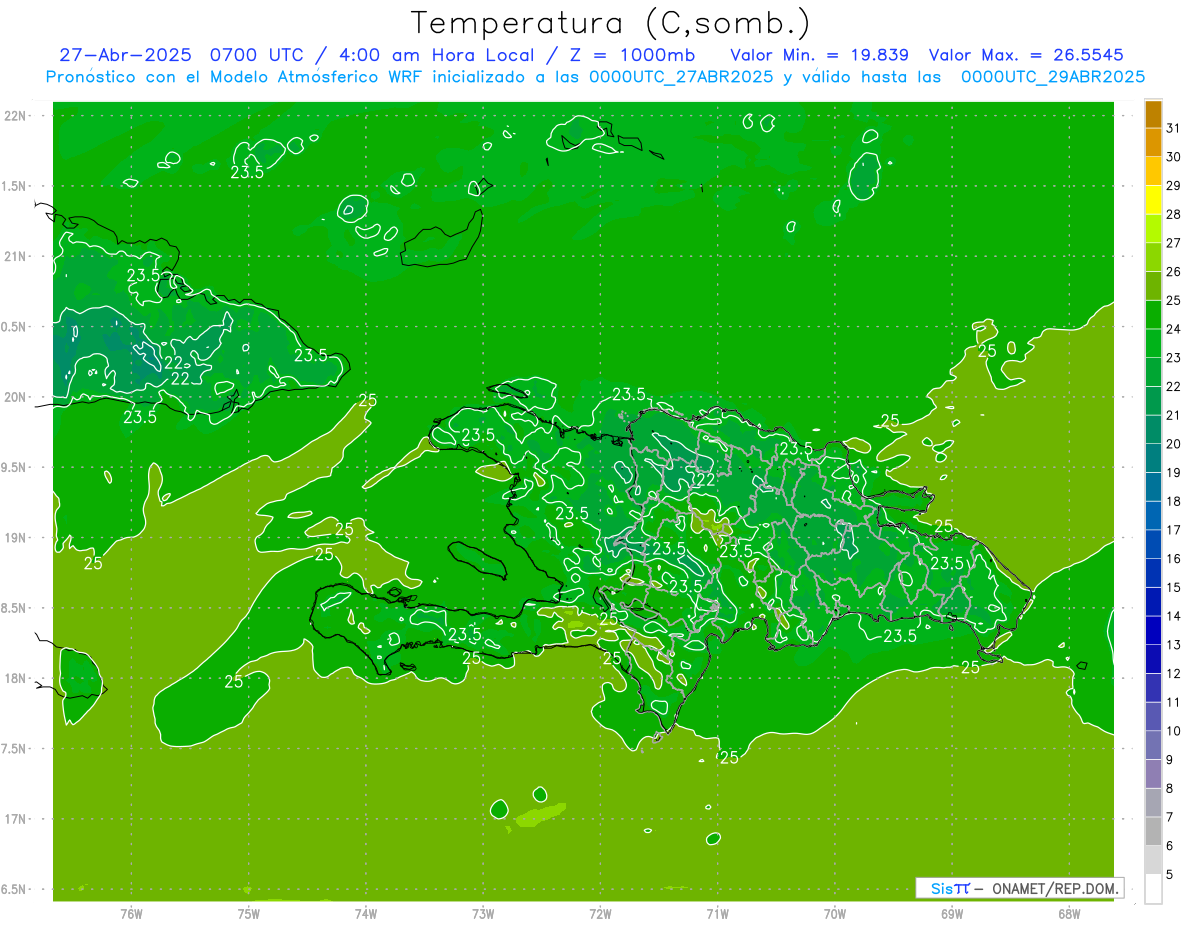Pick the dark blue band between 12 and 13 on the colorbar
The width and height of the screenshot is (1200, 927).
pos(1153,659)
